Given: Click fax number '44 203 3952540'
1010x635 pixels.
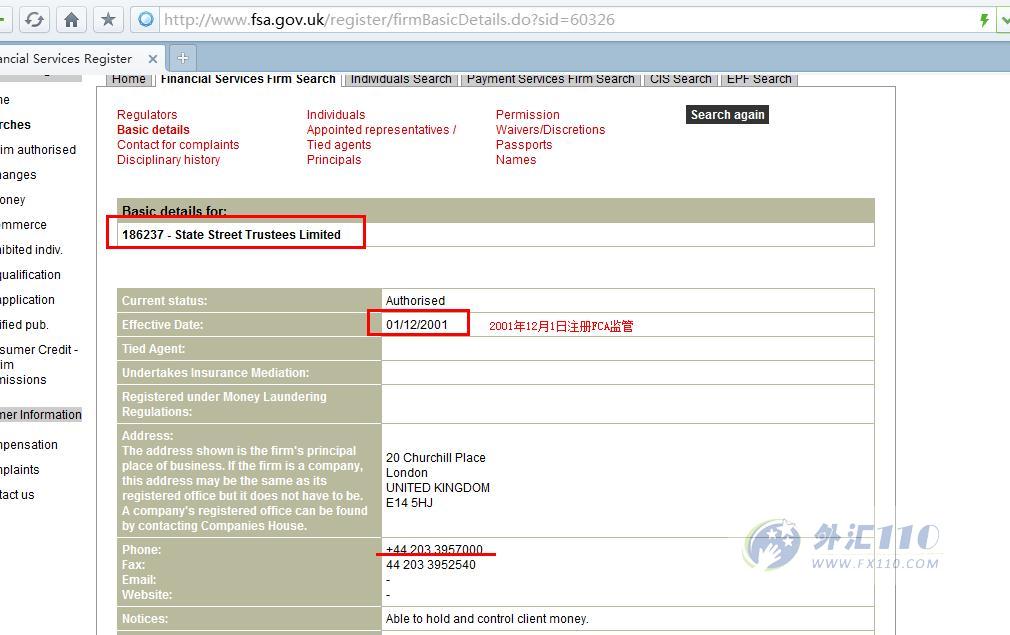Looking at the screenshot, I should pyautogui.click(x=430, y=565).
